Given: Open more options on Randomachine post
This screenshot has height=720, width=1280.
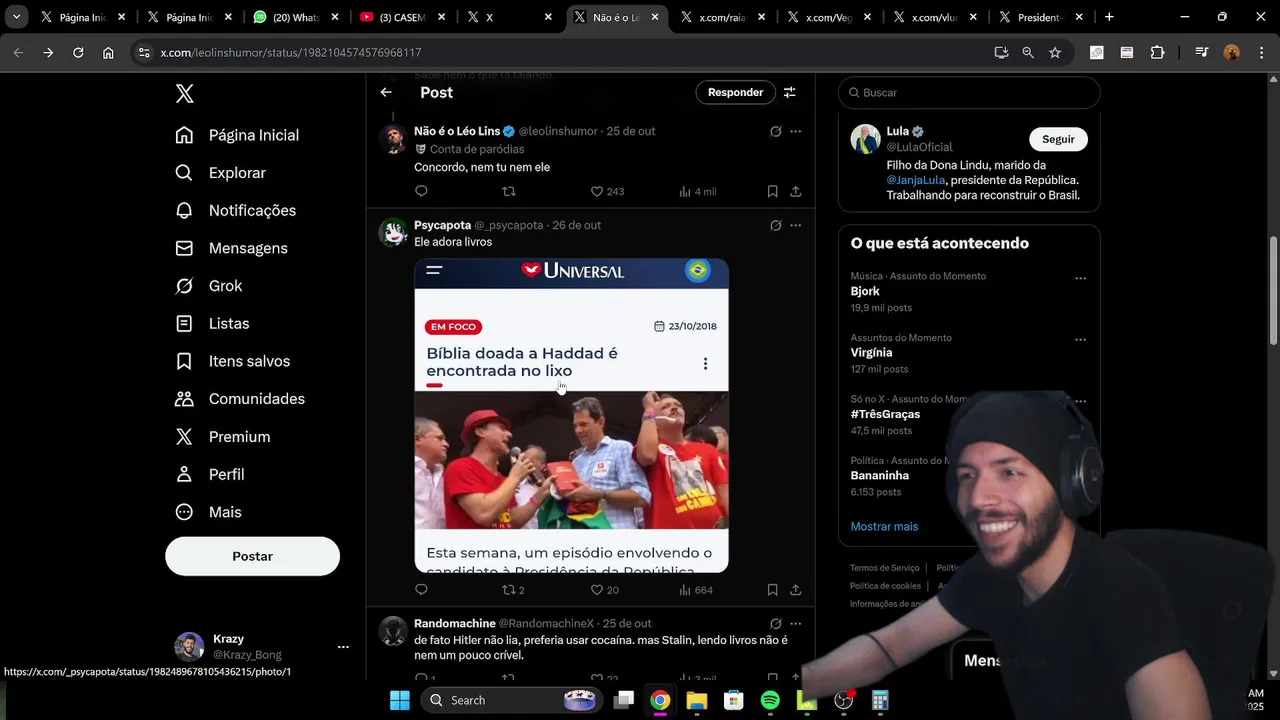Looking at the screenshot, I should (796, 623).
